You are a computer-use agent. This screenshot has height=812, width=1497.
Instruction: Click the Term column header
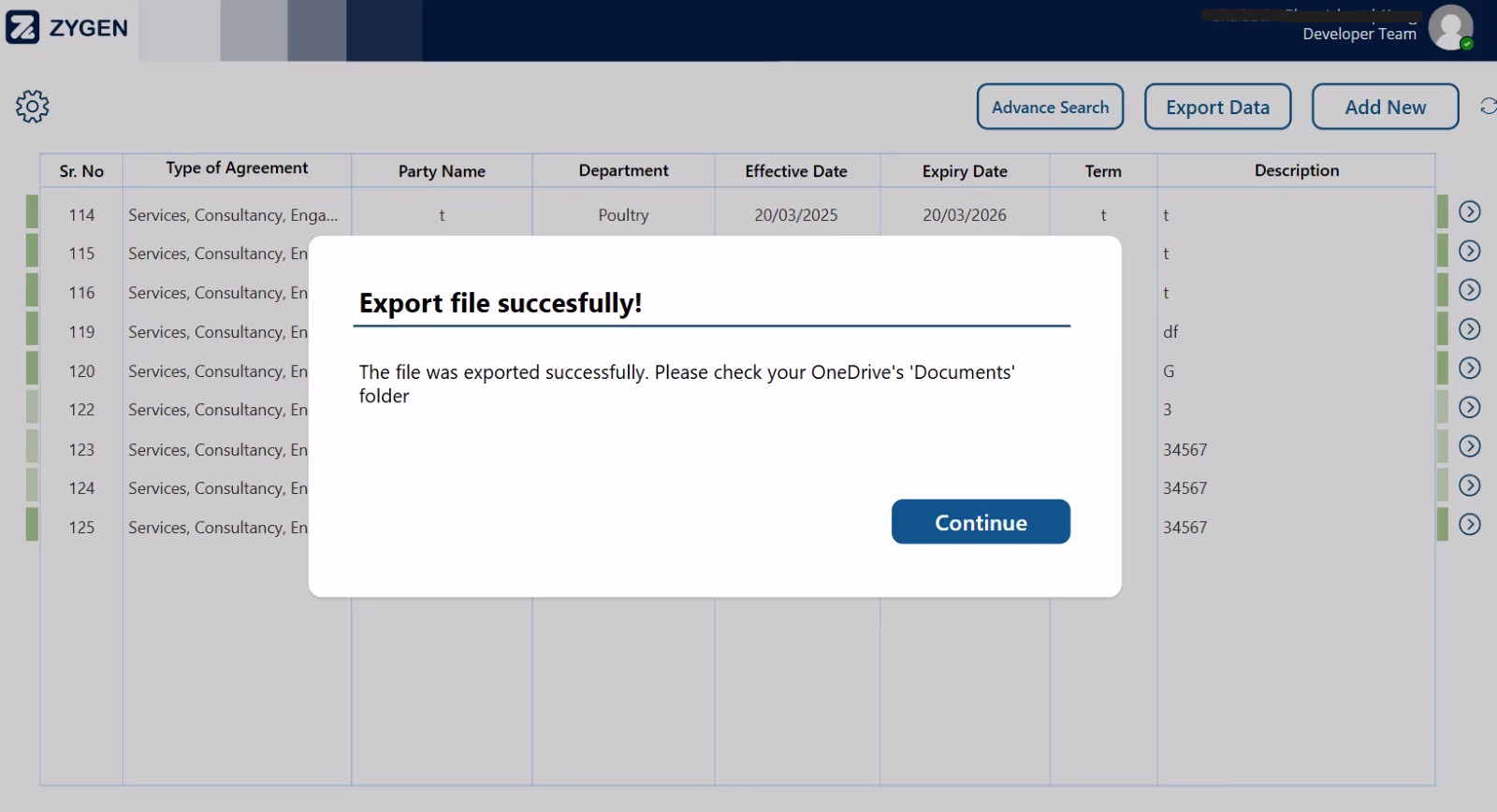click(1103, 171)
